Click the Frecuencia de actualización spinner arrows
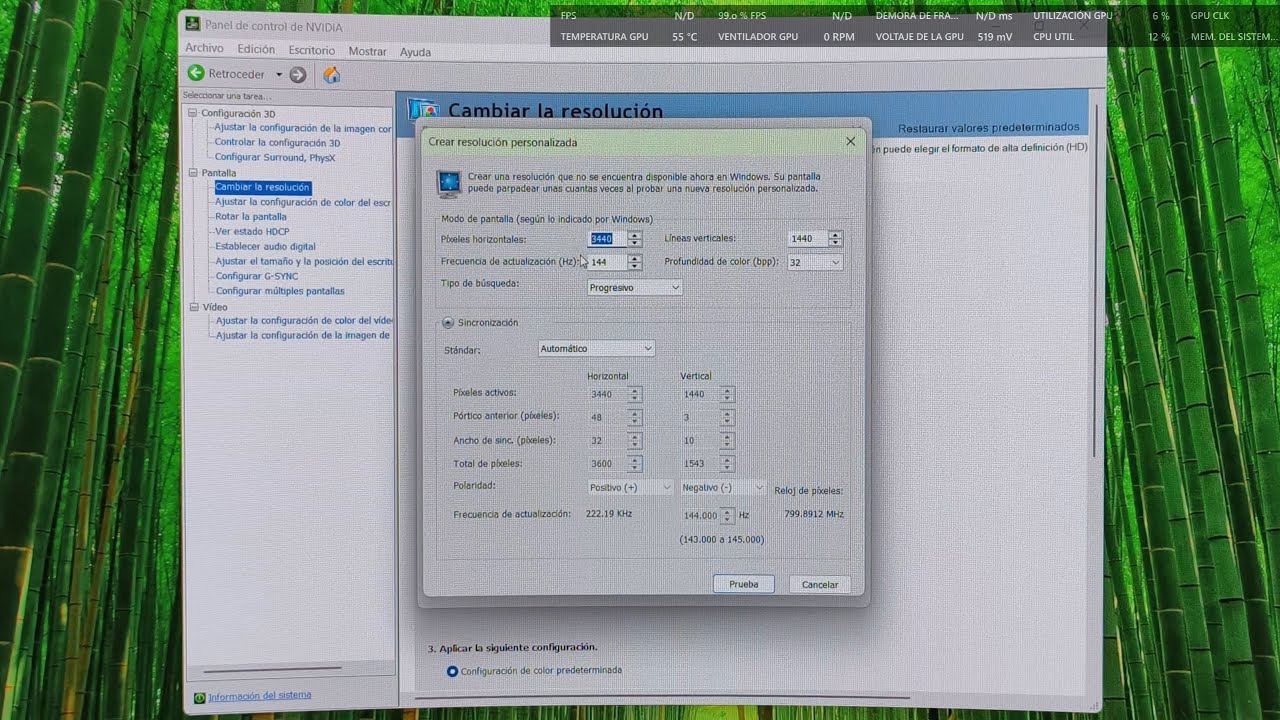 [x=635, y=262]
